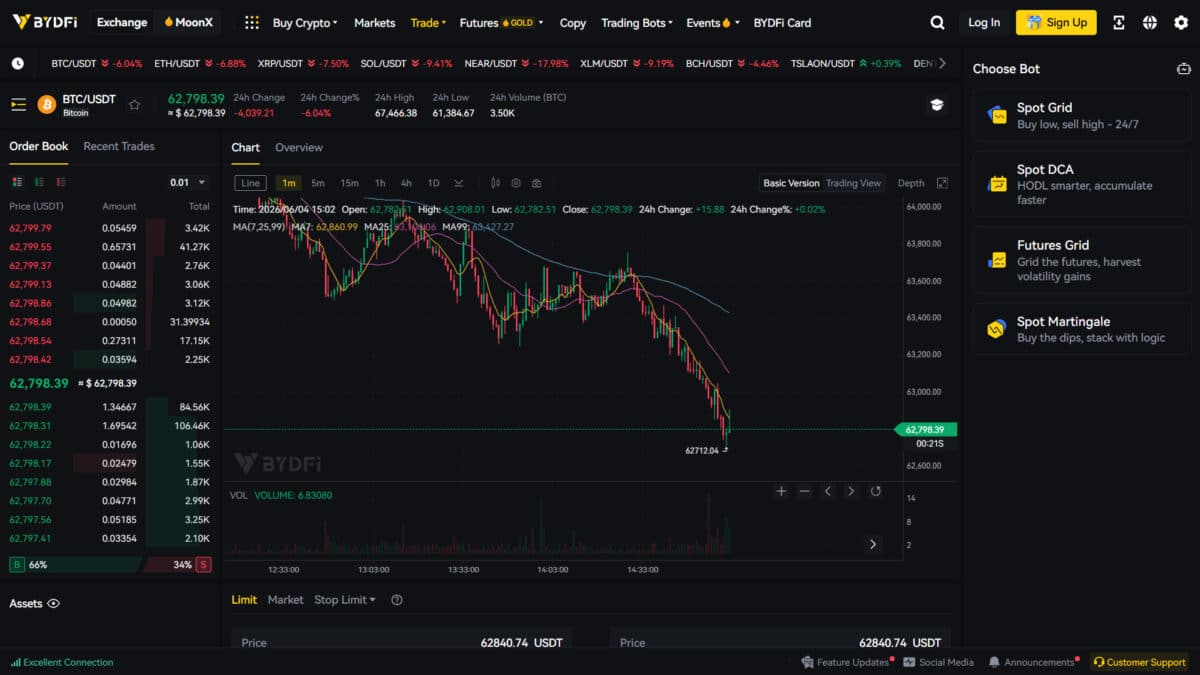The image size is (1200, 675).
Task: Show sell orders only view icon
Action: click(61, 182)
